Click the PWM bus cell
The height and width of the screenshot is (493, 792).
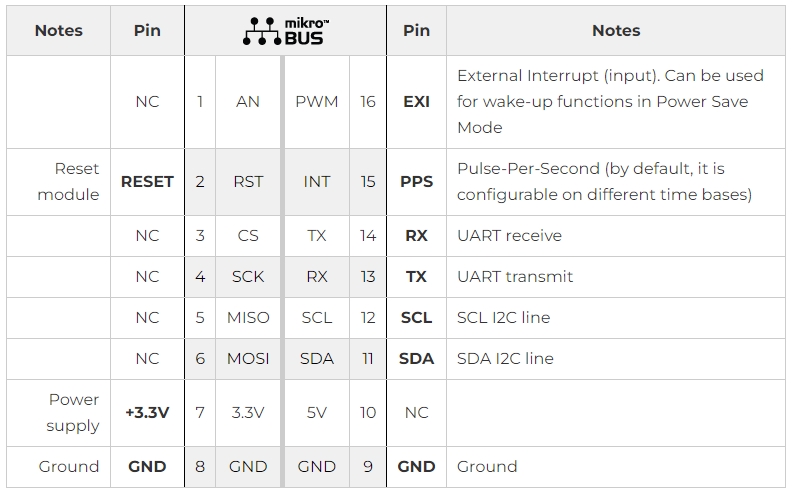(317, 102)
